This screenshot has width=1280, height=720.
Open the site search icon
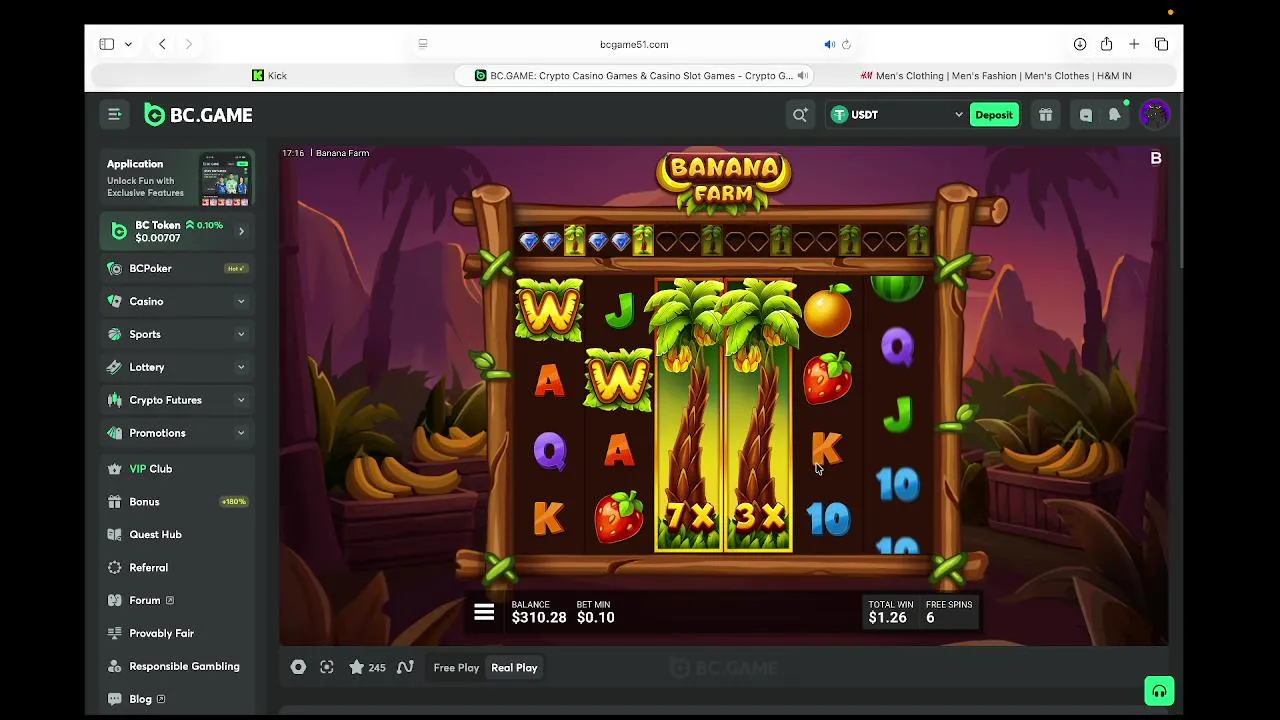(800, 115)
